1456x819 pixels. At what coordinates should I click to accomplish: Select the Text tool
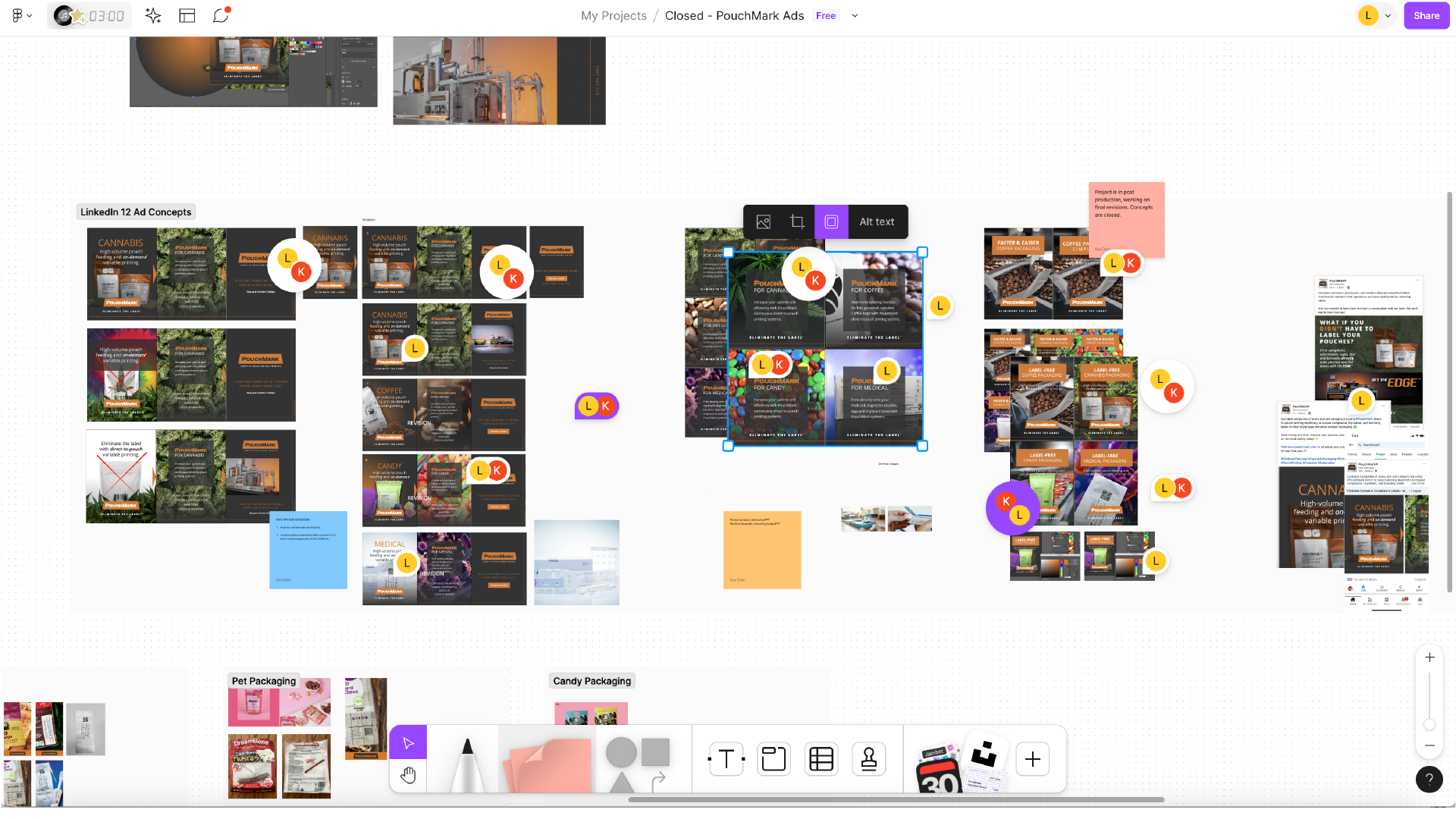726,759
